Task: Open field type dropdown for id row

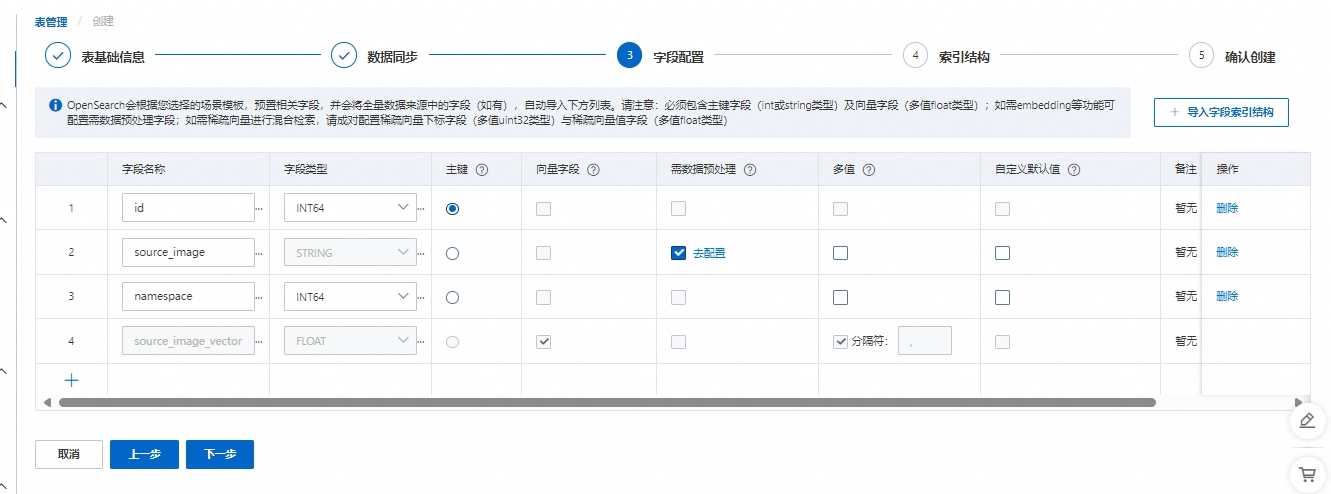Action: (350, 208)
